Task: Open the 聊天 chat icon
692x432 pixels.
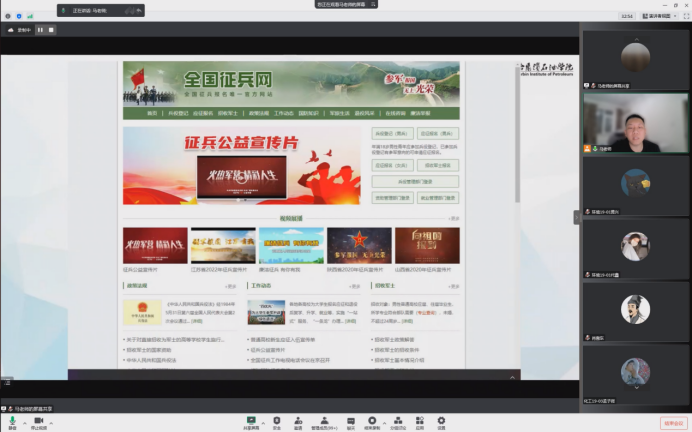Action: click(351, 421)
